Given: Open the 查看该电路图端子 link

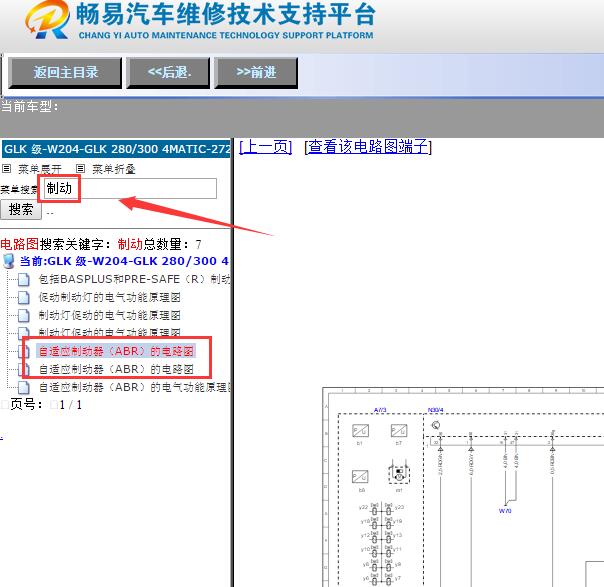Looking at the screenshot, I should click(368, 147).
